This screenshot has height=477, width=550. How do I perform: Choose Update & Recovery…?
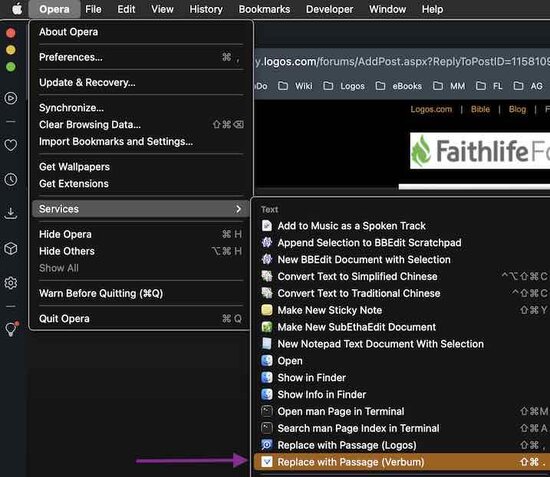(x=141, y=82)
